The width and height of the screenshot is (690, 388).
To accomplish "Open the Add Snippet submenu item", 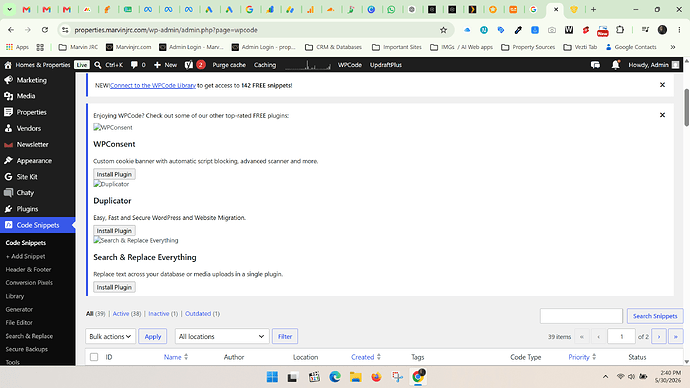I will coord(26,256).
